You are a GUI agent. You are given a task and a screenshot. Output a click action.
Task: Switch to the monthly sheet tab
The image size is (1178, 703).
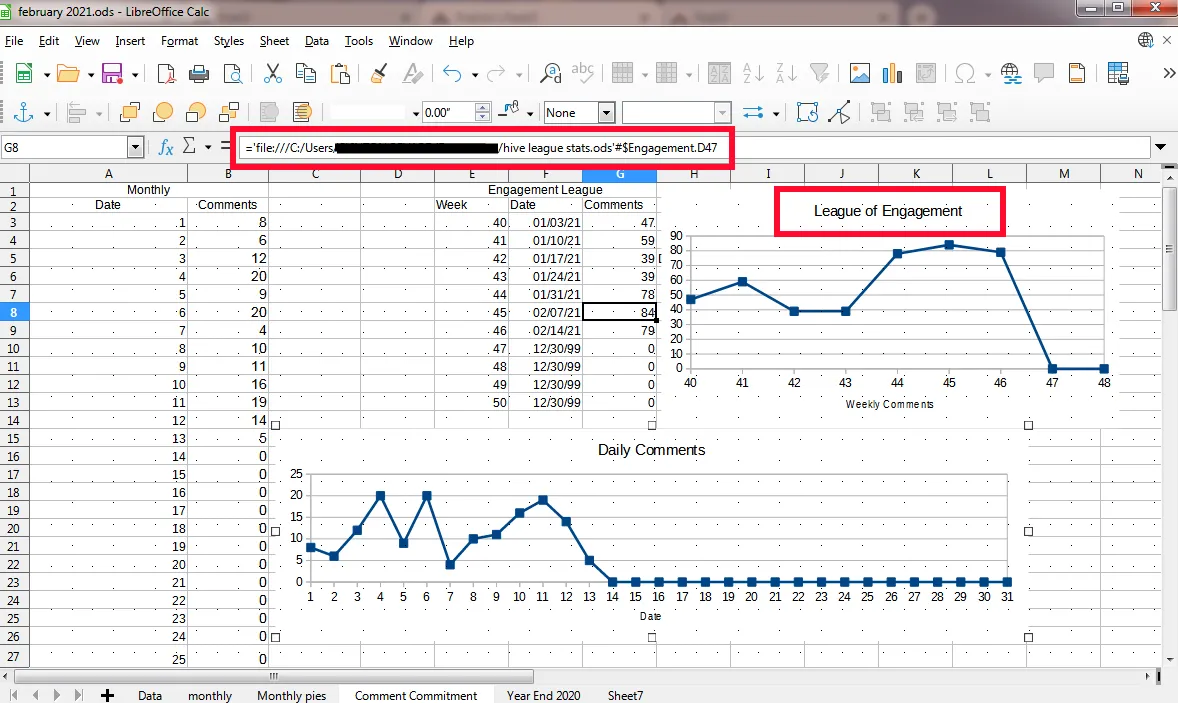[x=210, y=695]
